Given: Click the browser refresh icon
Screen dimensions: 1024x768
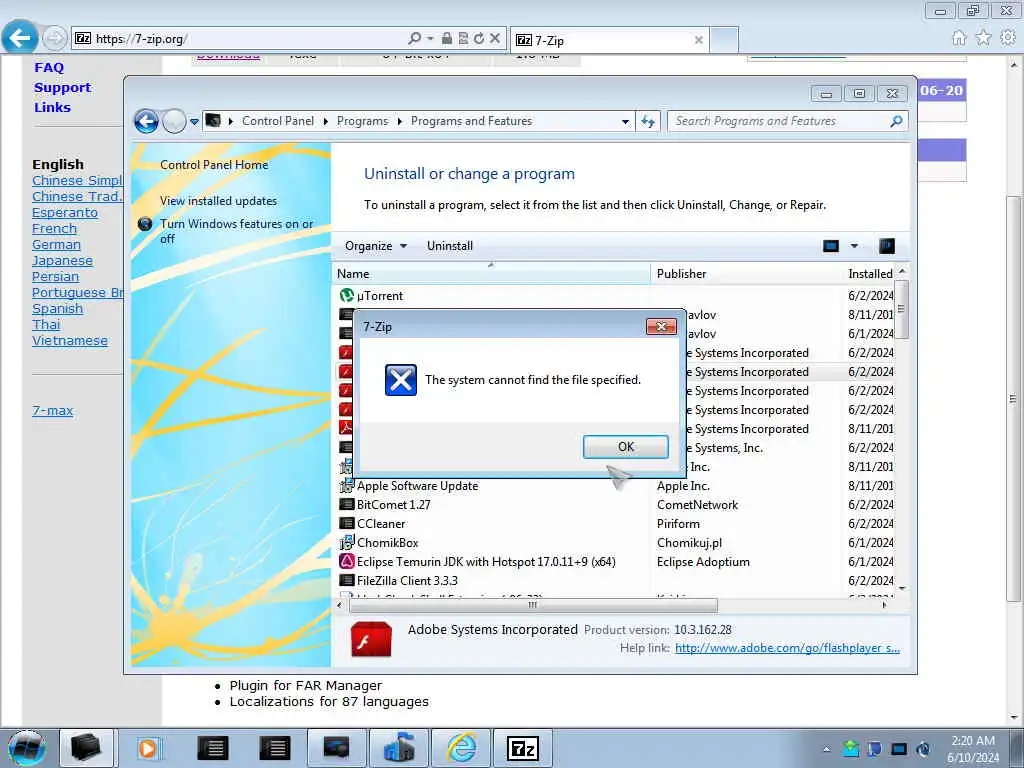Looking at the screenshot, I should tap(479, 39).
